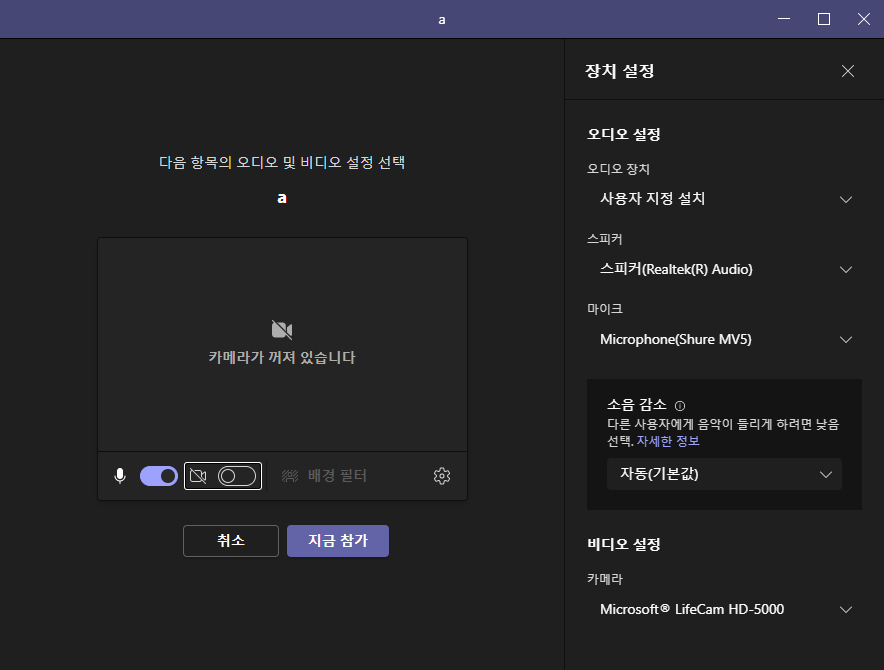The image size is (884, 670).
Task: Open device settings gear icon
Action: (442, 476)
